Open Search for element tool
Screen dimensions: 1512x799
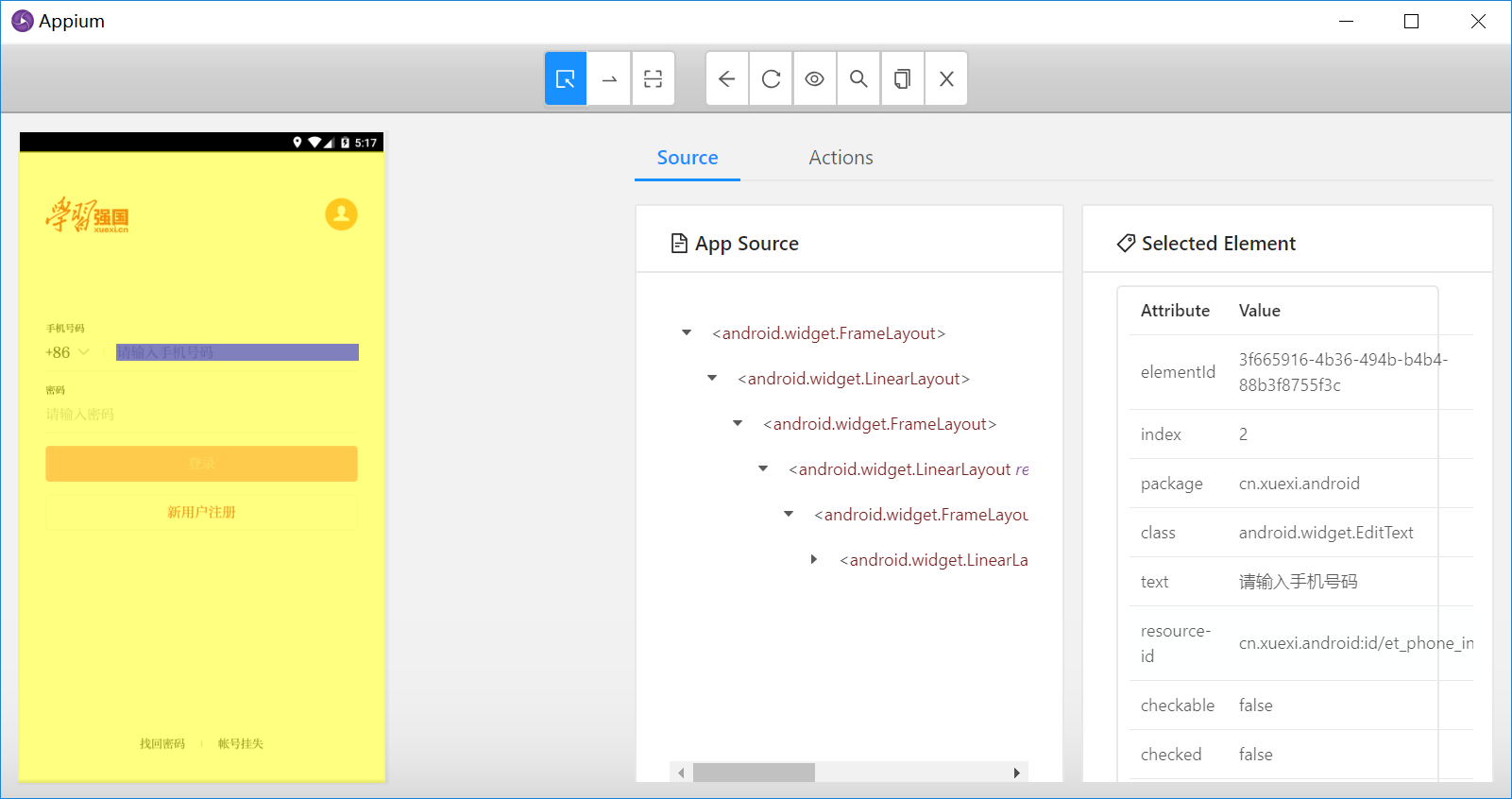pyautogui.click(x=858, y=78)
